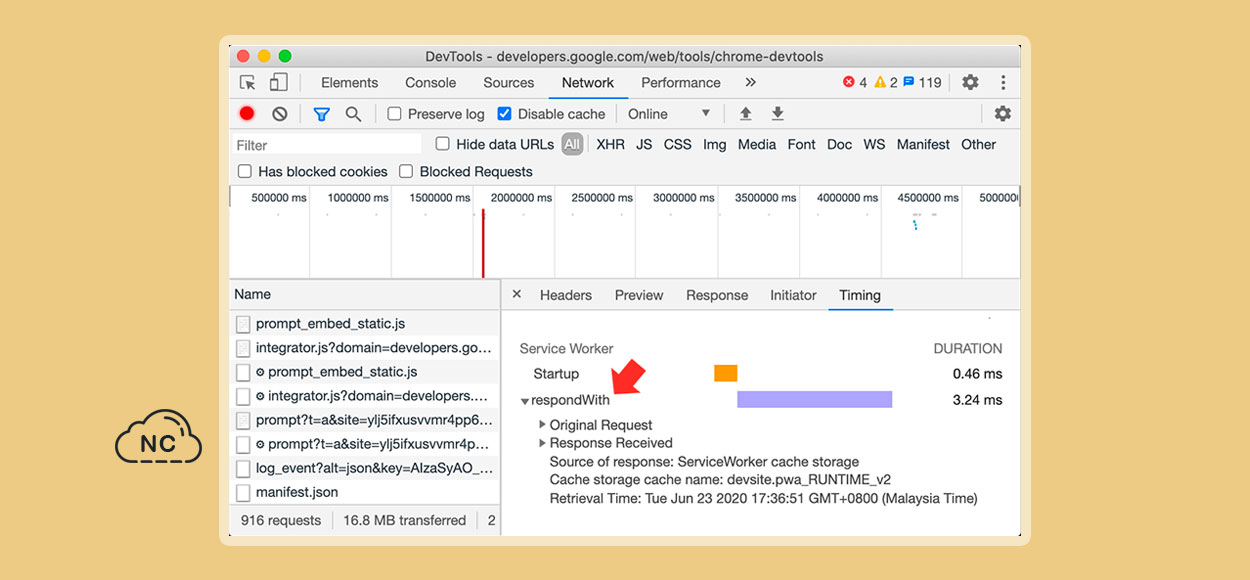Click the orange Startup timing bar

click(x=725, y=373)
